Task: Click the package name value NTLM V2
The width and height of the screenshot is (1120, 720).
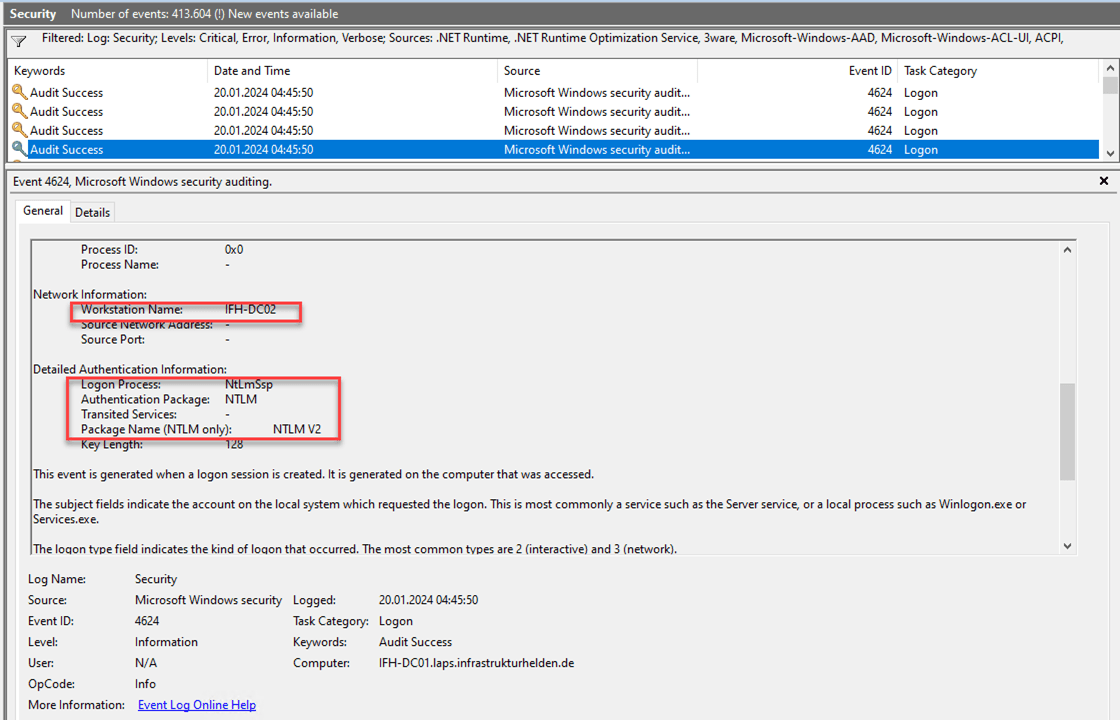Action: (297, 429)
